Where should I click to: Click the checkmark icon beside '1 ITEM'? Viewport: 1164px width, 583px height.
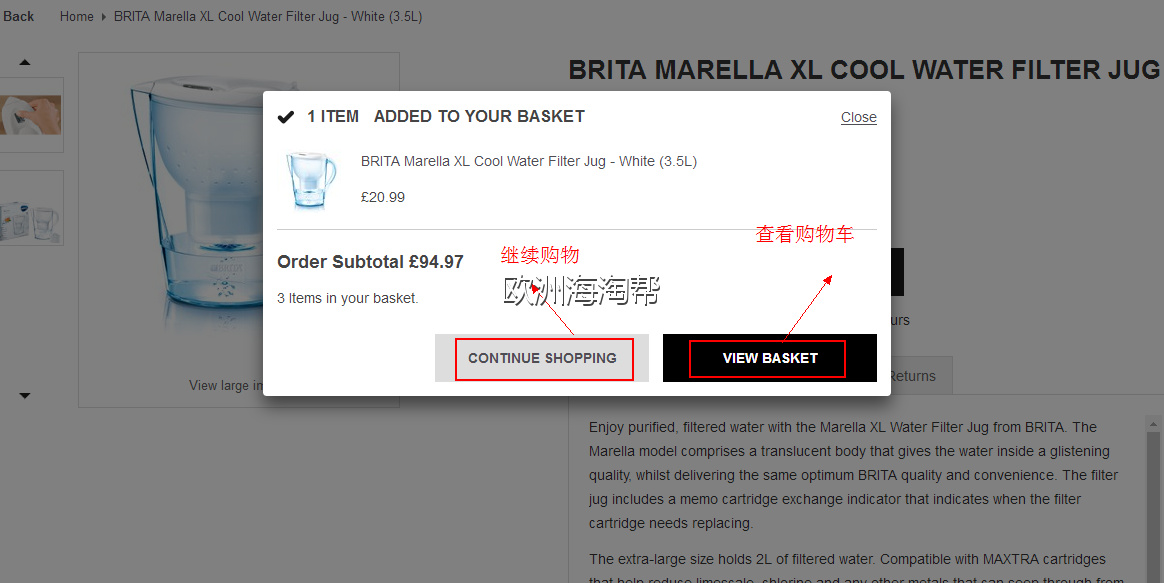pos(286,117)
